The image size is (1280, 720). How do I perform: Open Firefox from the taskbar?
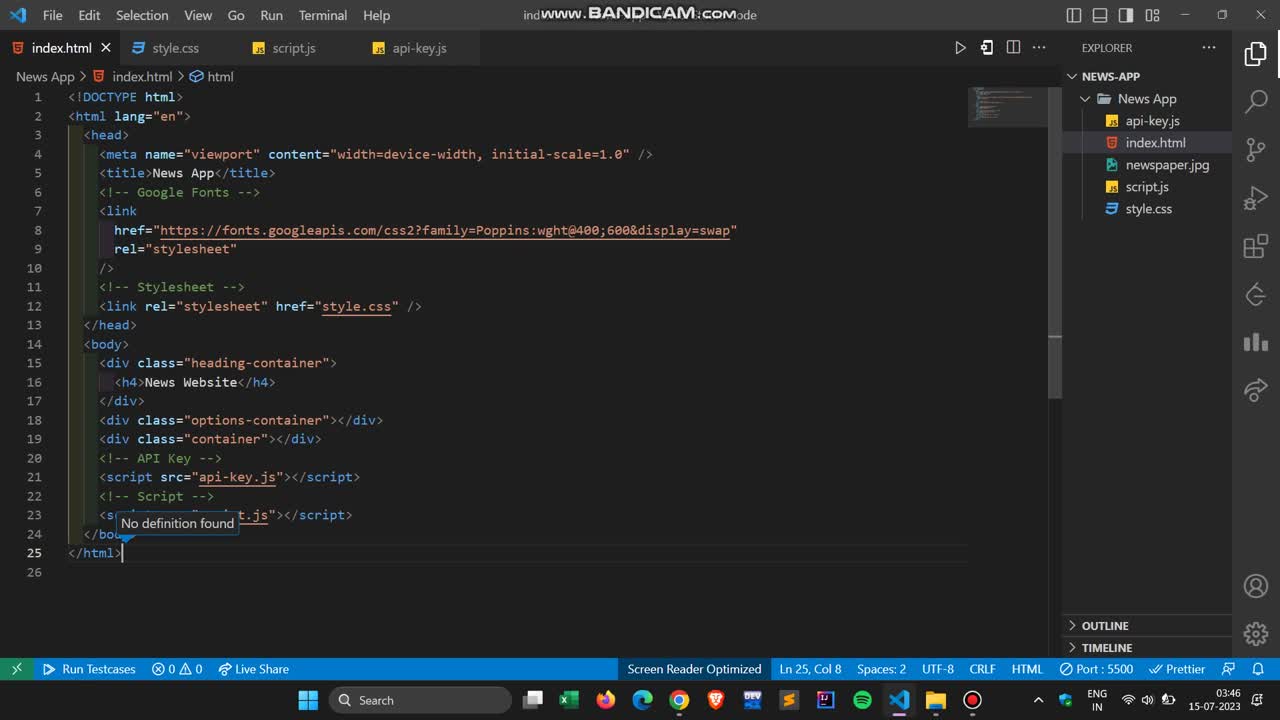tap(605, 700)
